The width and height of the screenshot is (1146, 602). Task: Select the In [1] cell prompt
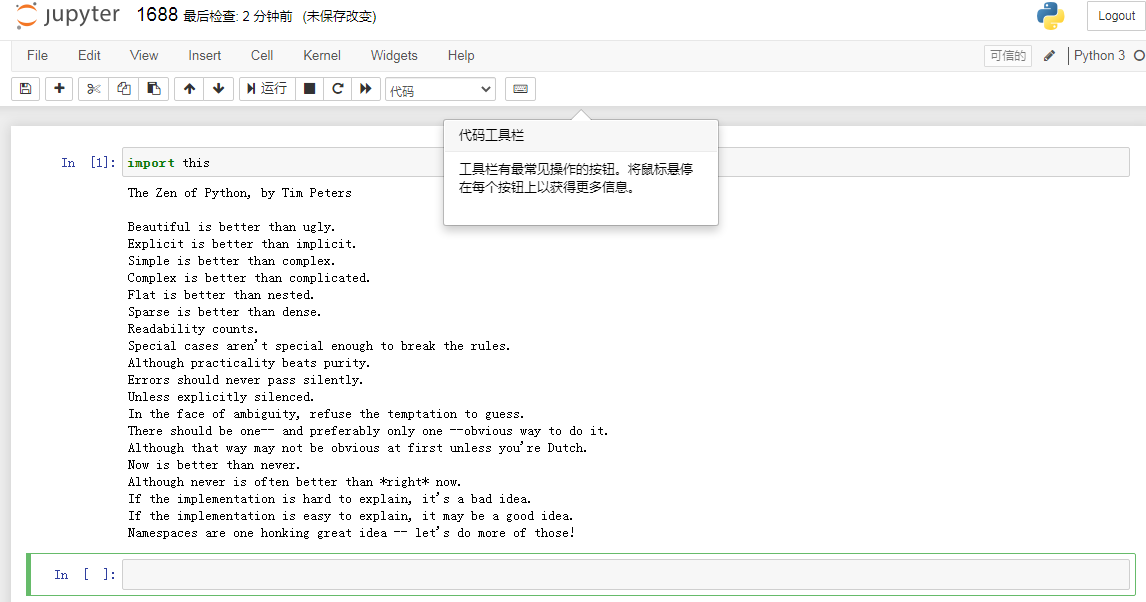(x=88, y=162)
